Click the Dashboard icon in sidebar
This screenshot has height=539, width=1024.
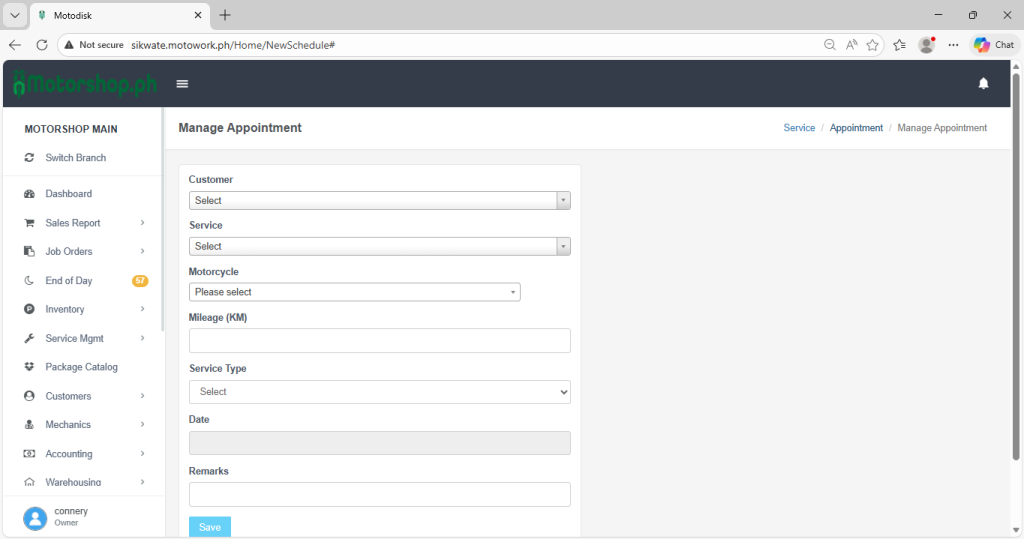[30, 194]
